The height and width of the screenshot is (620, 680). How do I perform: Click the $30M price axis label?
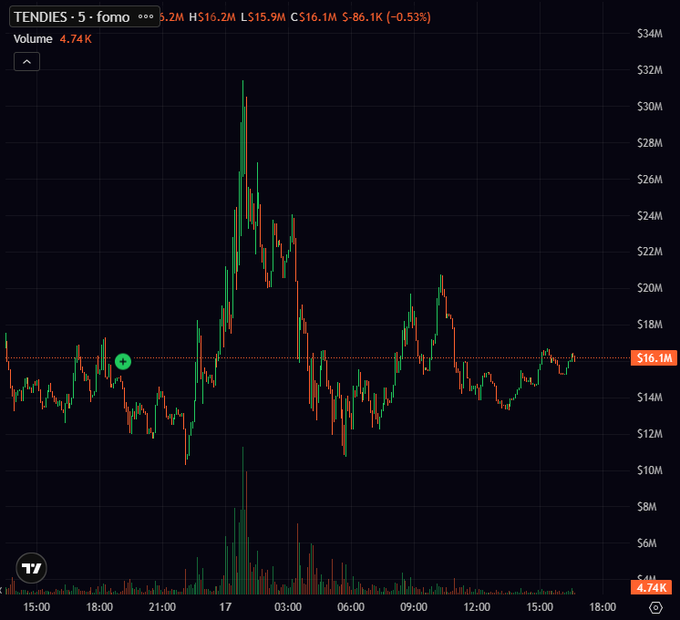tap(650, 106)
